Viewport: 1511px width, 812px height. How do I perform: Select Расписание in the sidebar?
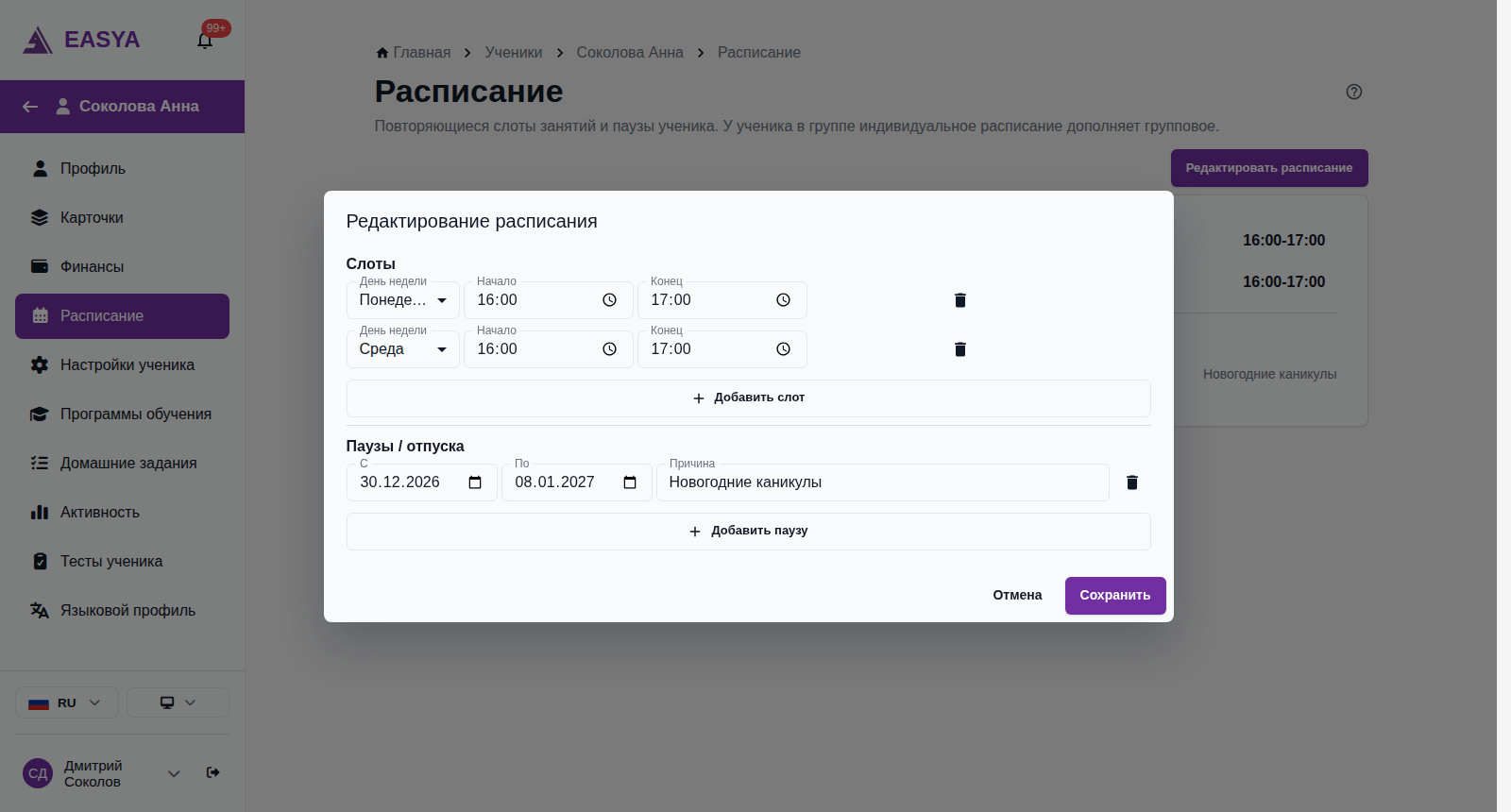122,316
